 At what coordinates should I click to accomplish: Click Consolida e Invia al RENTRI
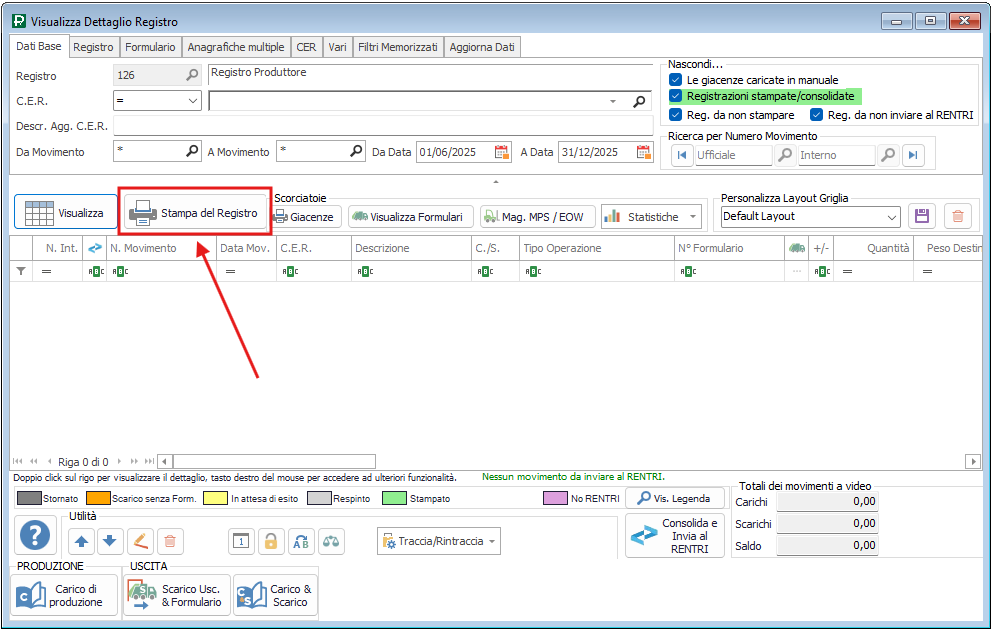(x=676, y=536)
